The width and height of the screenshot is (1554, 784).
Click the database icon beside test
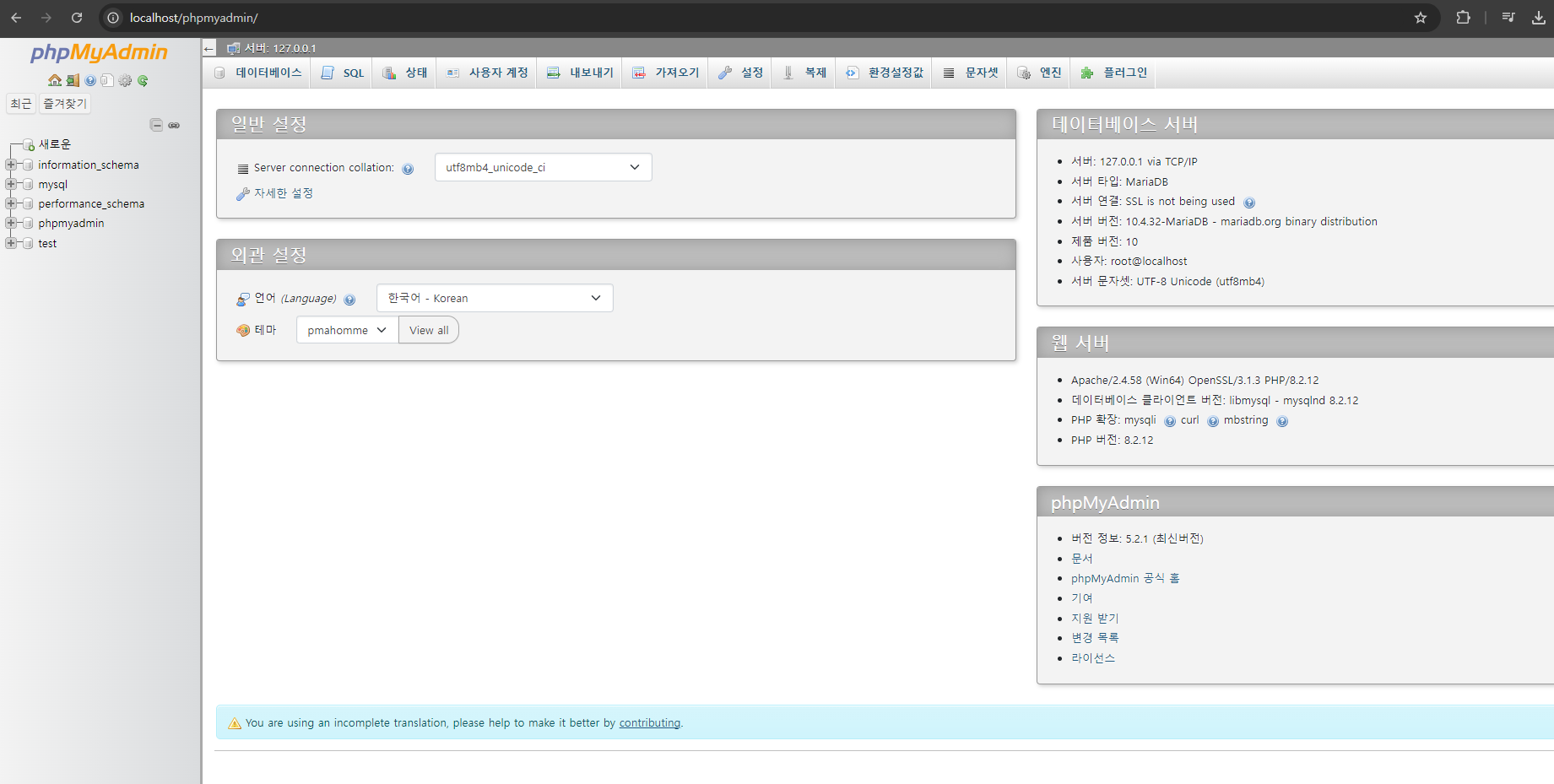pos(28,243)
